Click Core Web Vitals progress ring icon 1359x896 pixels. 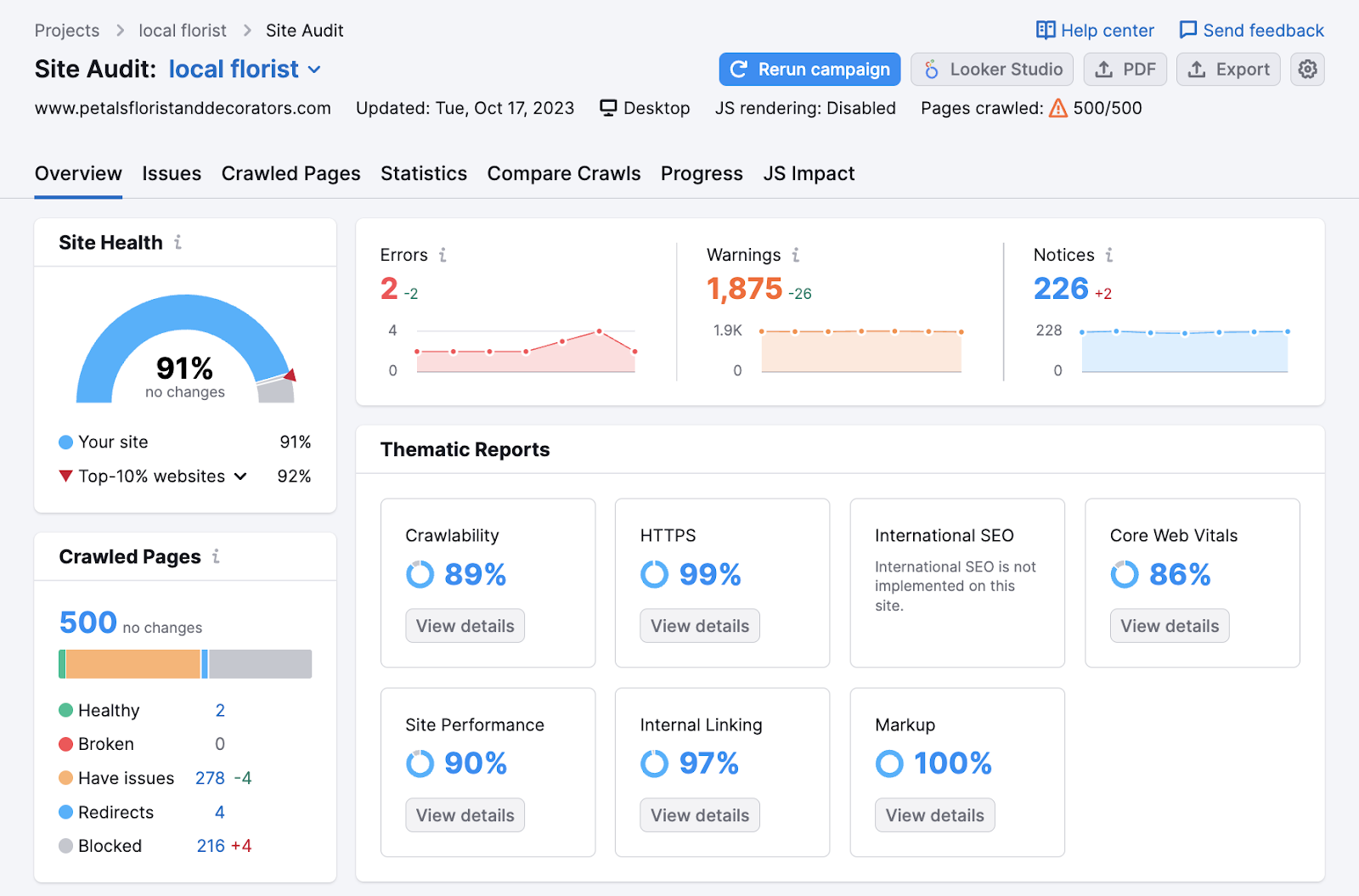pos(1125,575)
